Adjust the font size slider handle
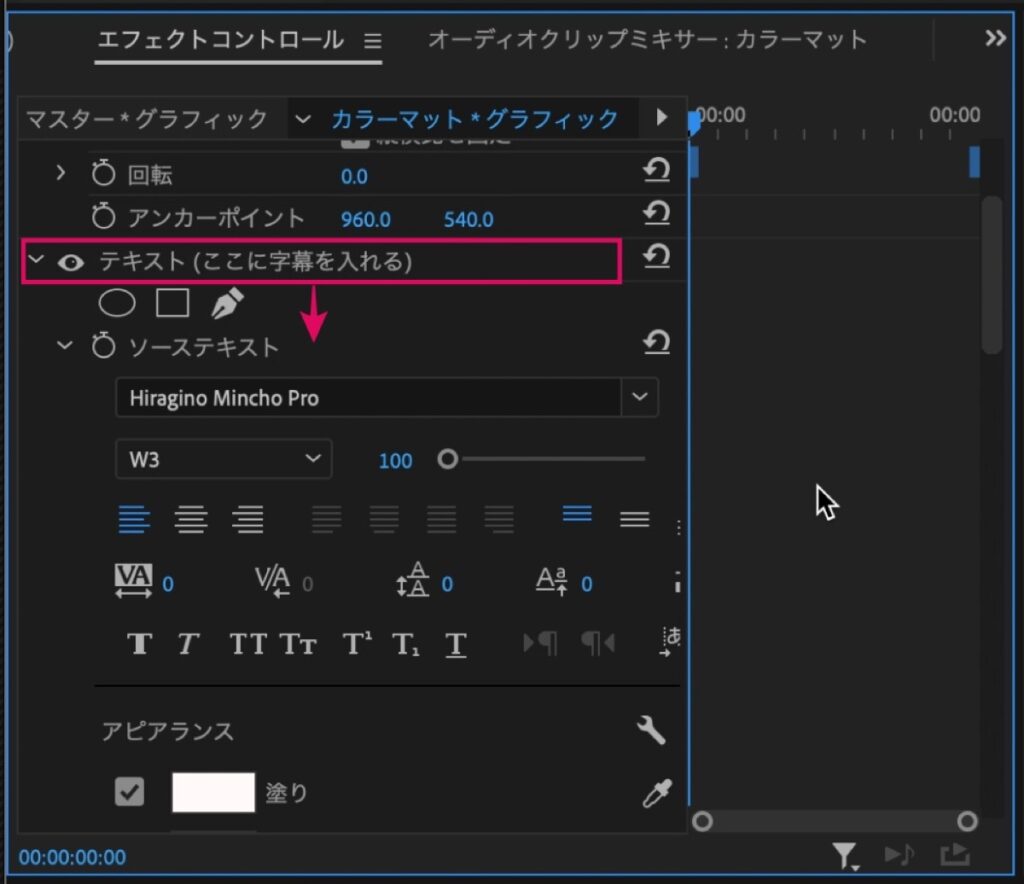Screen dimensions: 1024x884 (447, 459)
